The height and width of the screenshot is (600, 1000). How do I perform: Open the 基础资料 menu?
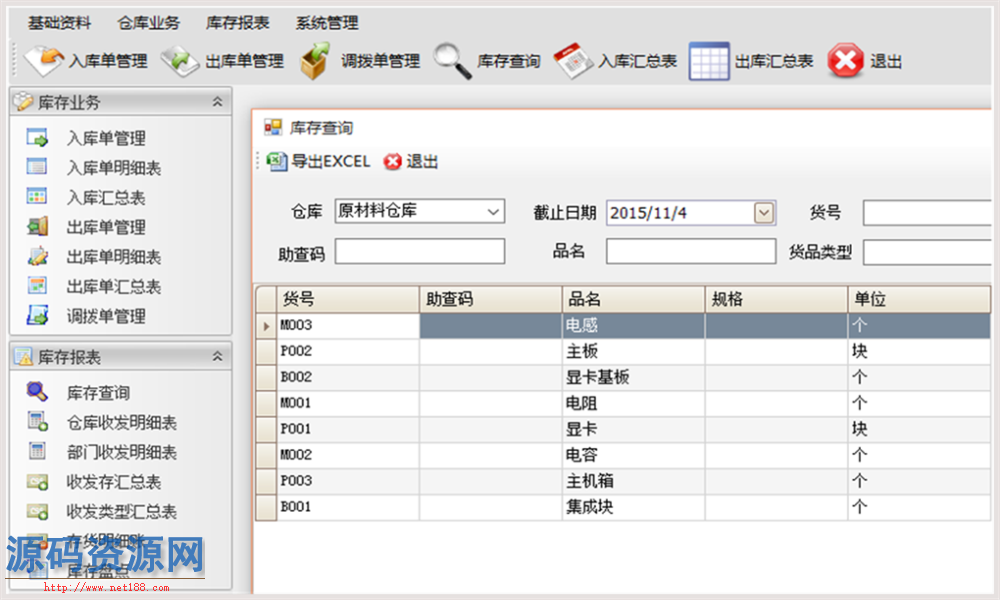coord(59,23)
